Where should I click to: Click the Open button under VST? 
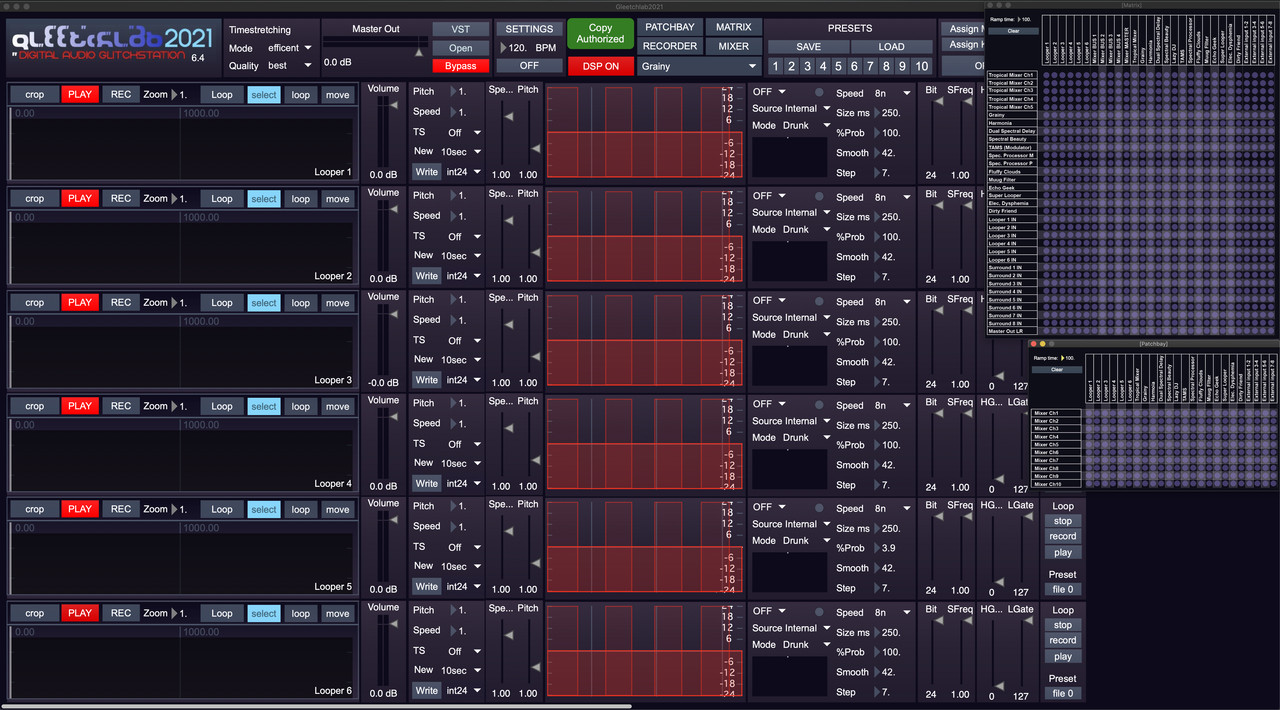(x=461, y=48)
